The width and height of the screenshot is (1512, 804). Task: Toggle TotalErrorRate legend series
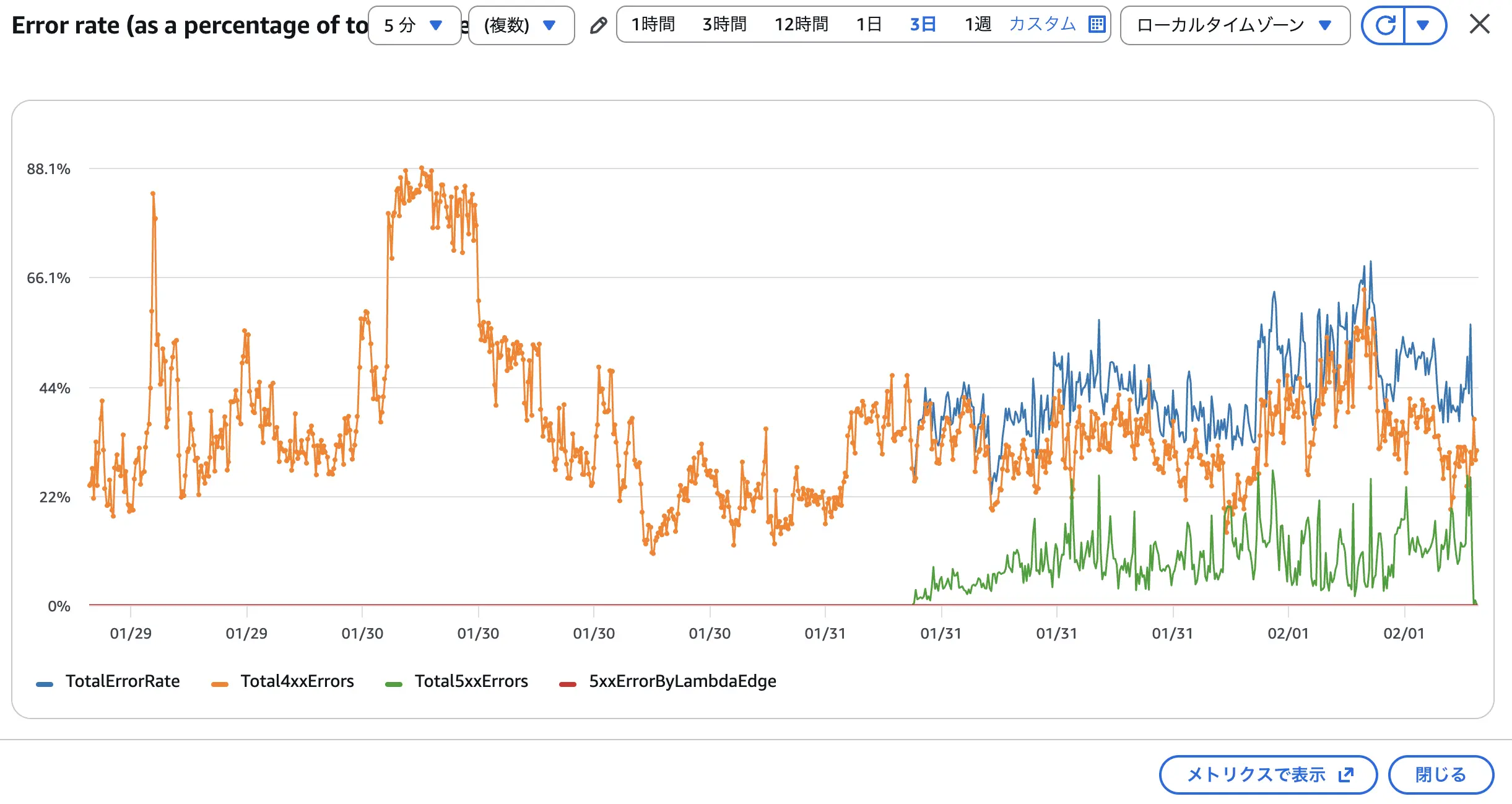123,681
